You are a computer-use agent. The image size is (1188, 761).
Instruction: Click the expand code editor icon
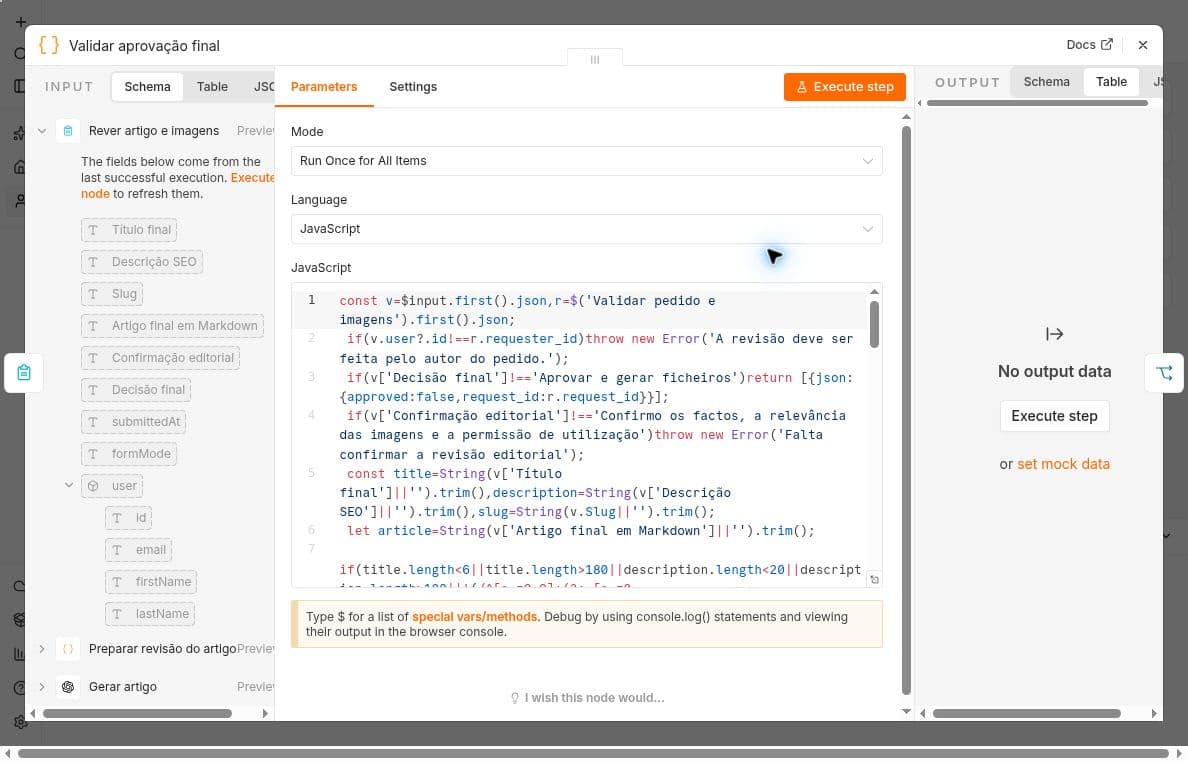click(x=874, y=579)
